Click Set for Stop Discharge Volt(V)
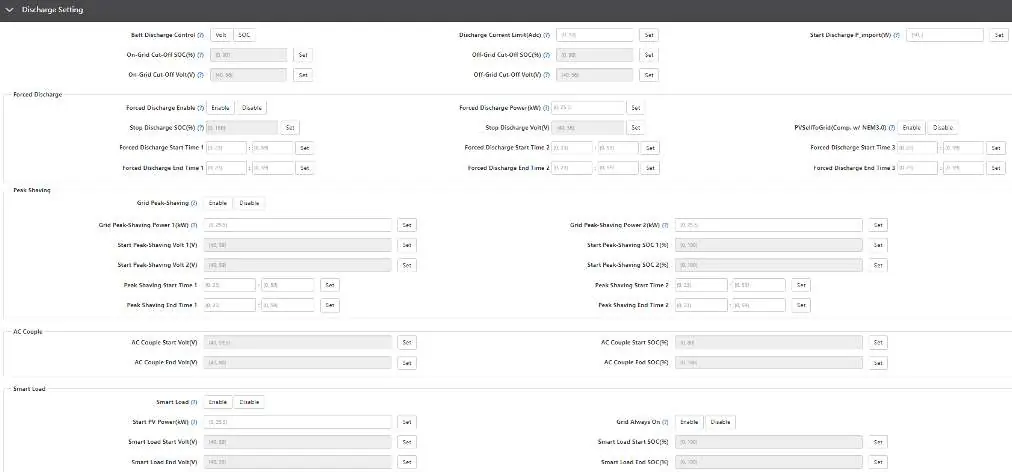The height and width of the screenshot is (472, 1012). [x=635, y=128]
